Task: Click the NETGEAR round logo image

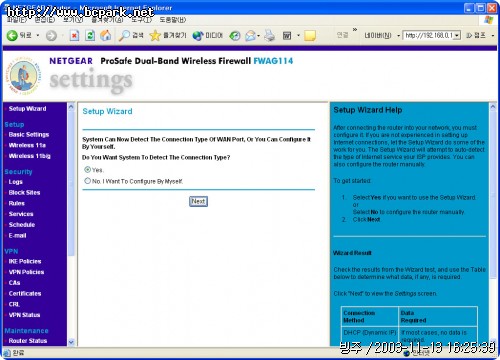Action: (x=23, y=76)
